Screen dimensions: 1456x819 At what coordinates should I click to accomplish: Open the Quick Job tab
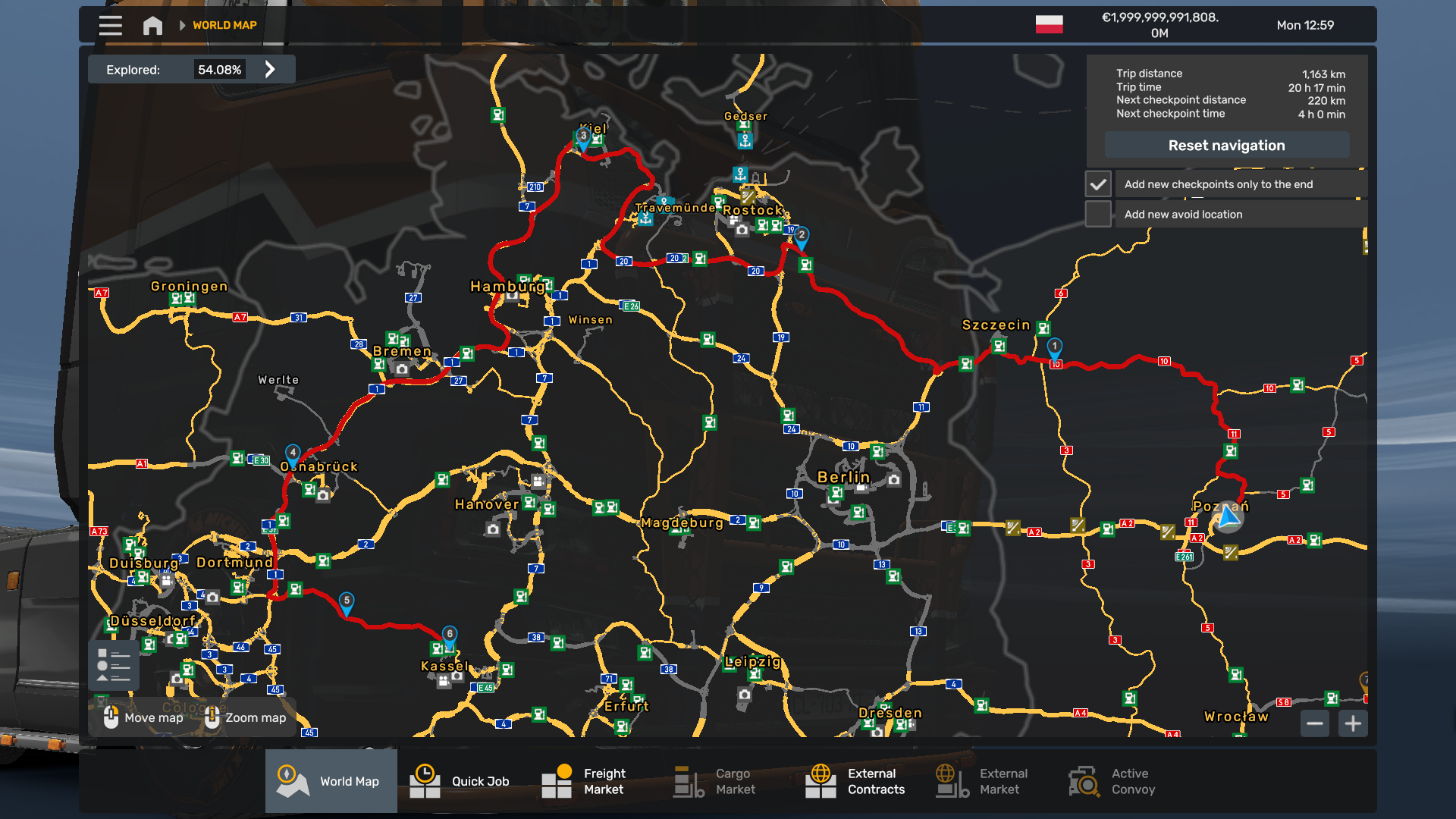click(463, 781)
